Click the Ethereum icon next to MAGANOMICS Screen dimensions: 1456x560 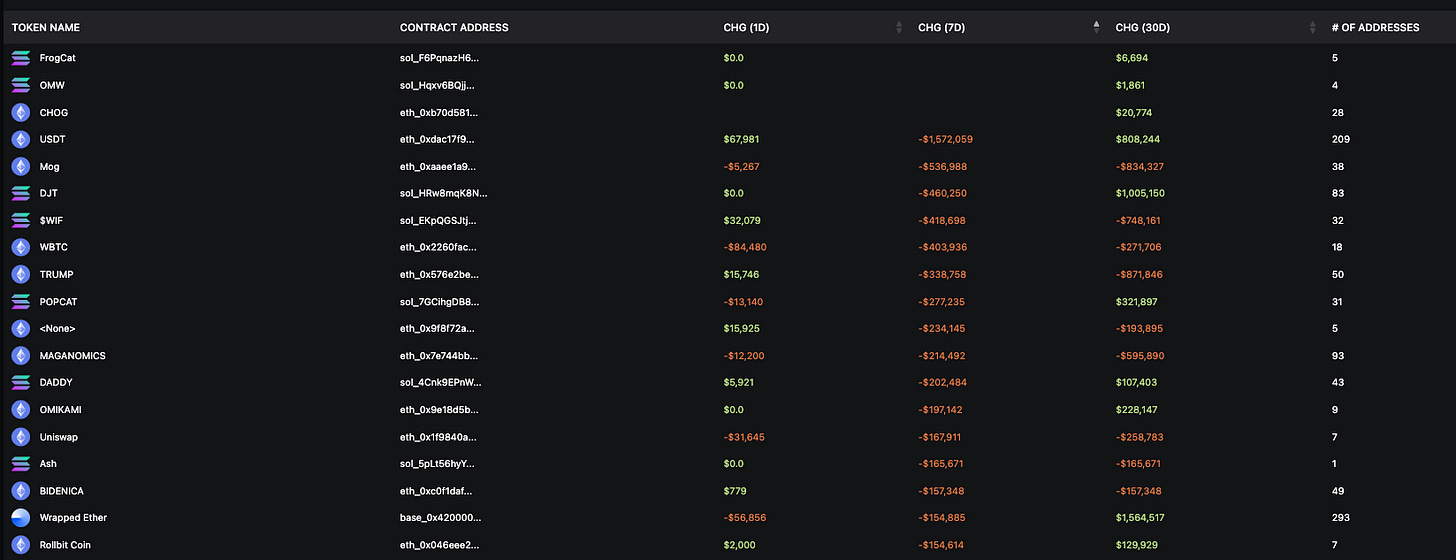point(20,355)
